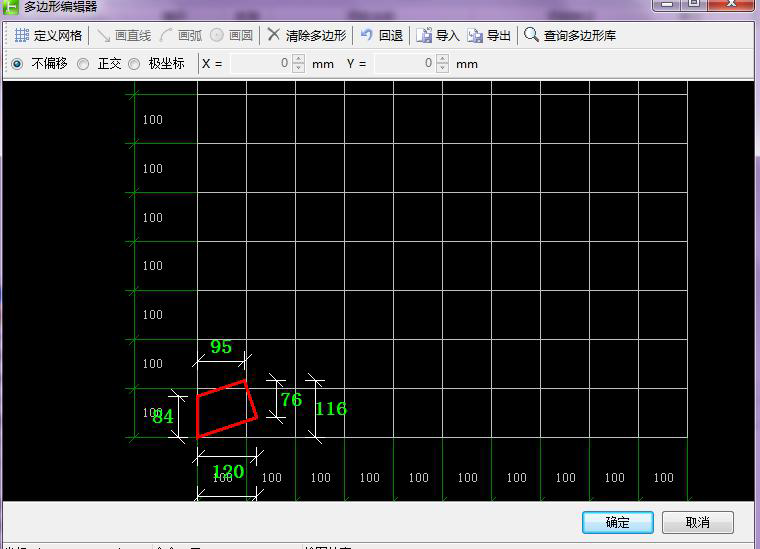Viewport: 760px width, 549px height.
Task: Select the 正交 radio button
Action: click(x=83, y=64)
